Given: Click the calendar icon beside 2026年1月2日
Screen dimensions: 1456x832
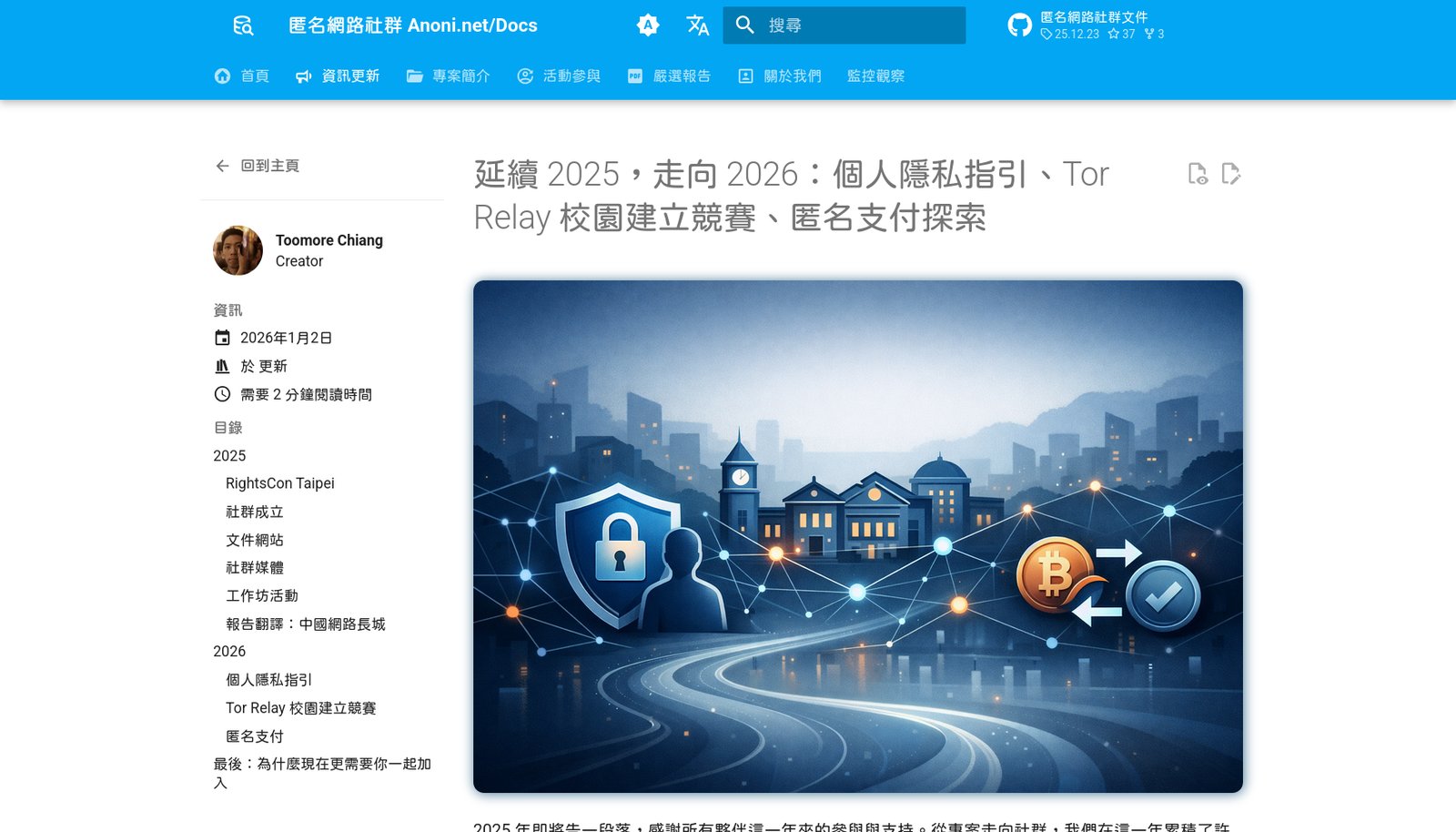Looking at the screenshot, I should tap(222, 338).
